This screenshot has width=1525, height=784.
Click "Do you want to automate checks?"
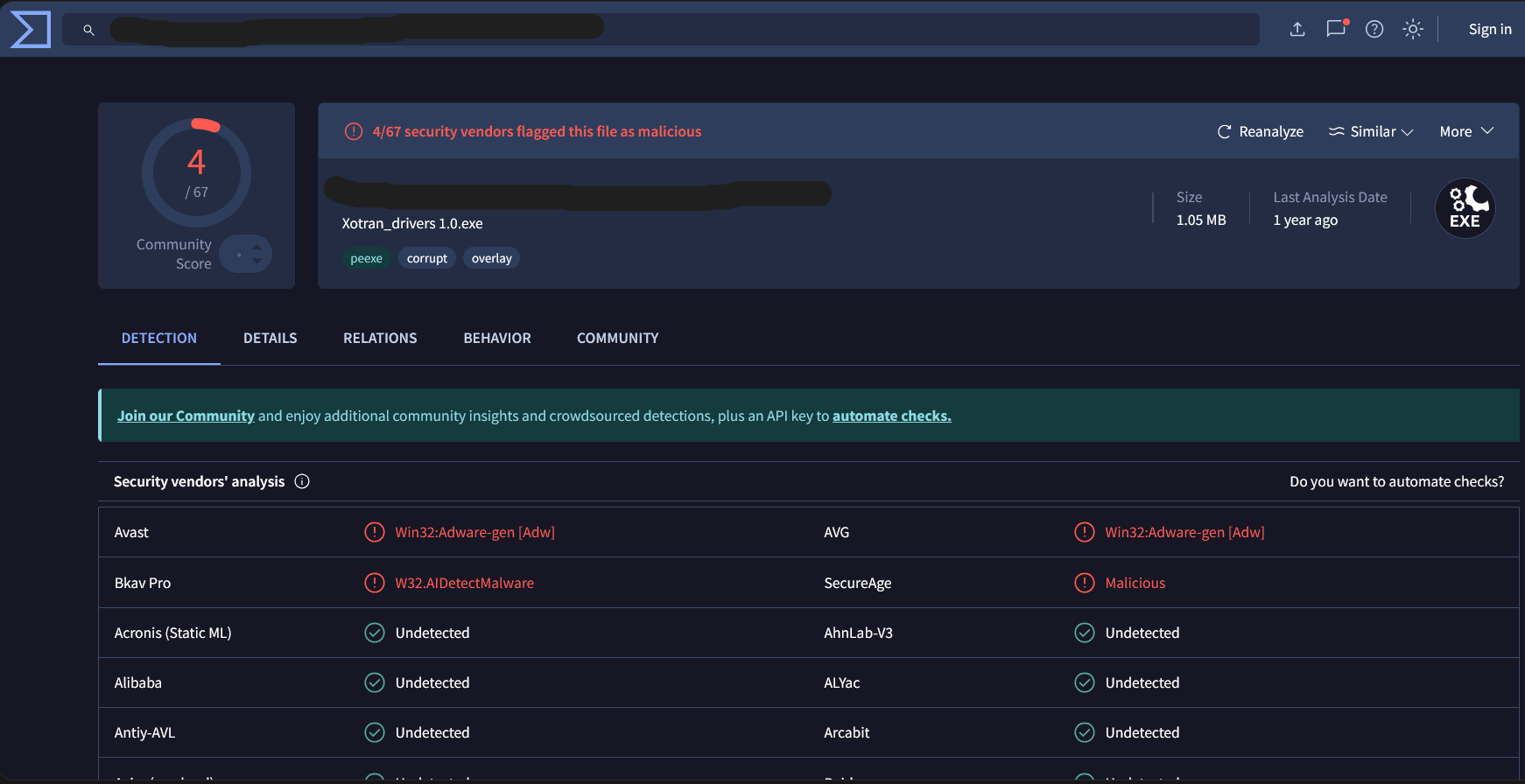(x=1397, y=481)
